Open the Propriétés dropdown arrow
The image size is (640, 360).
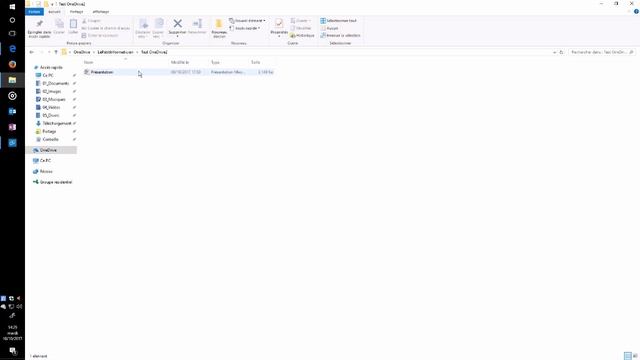click(279, 36)
